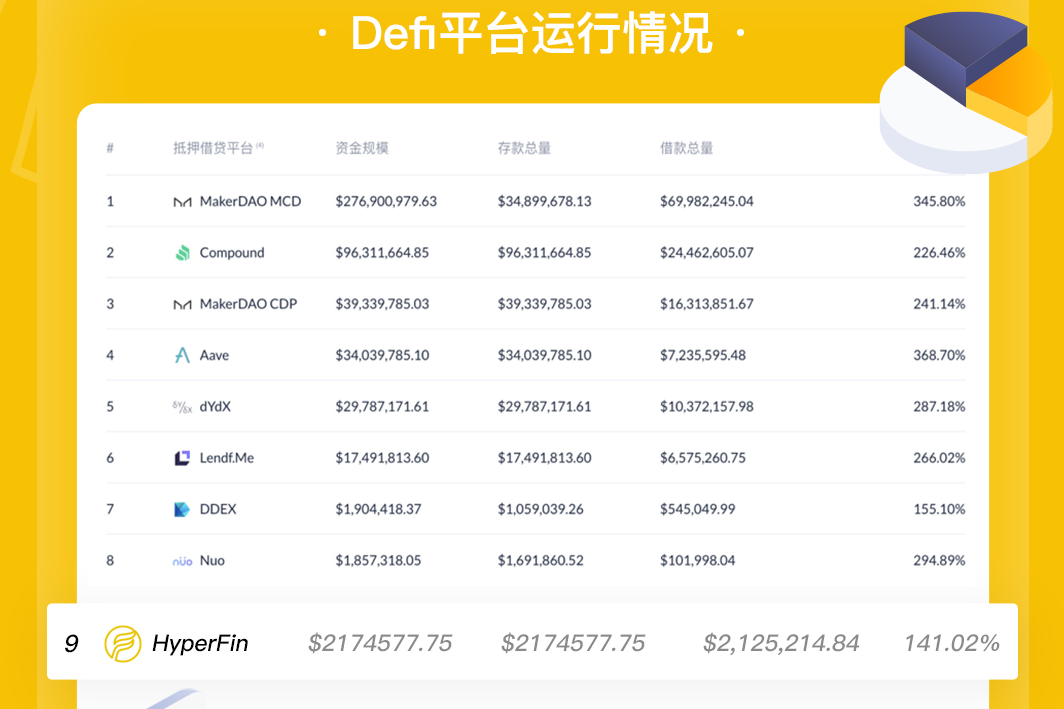This screenshot has width=1064, height=709.
Task: Click the ratio 155.10%
Action: (939, 509)
